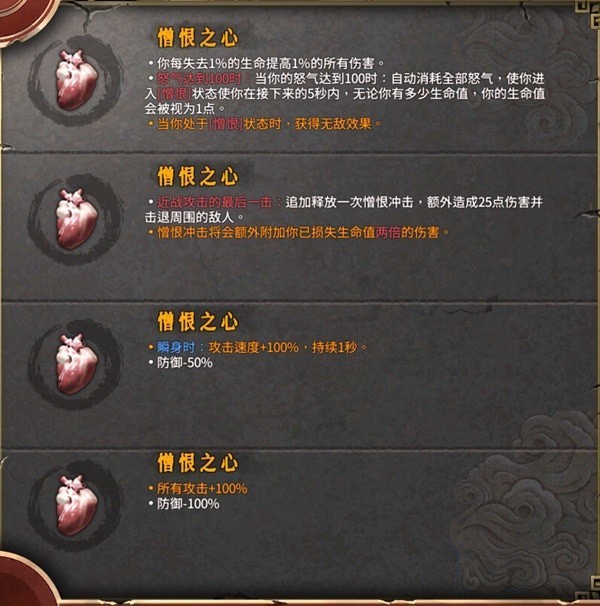
Task: Click the gold corner bracket at the bottom-right
Action: 588,591
